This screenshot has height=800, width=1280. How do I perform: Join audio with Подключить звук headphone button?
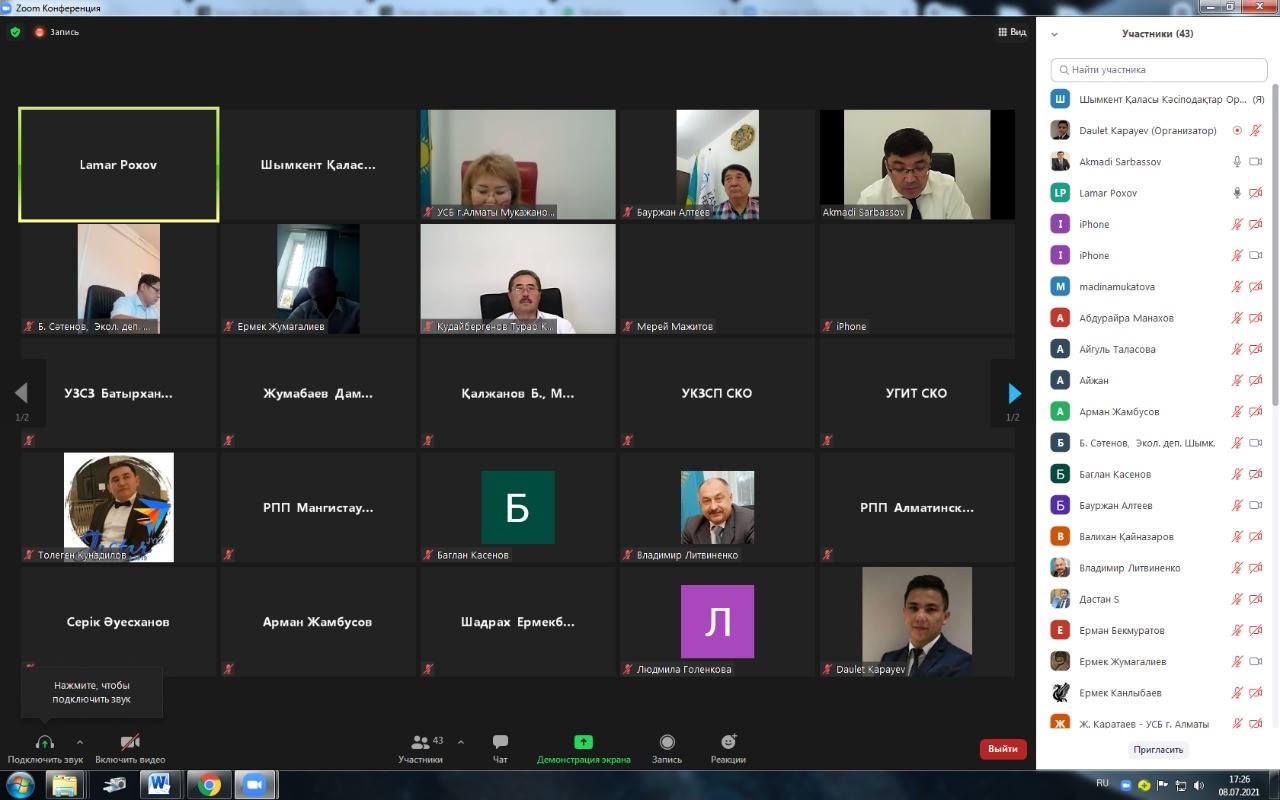tap(45, 742)
